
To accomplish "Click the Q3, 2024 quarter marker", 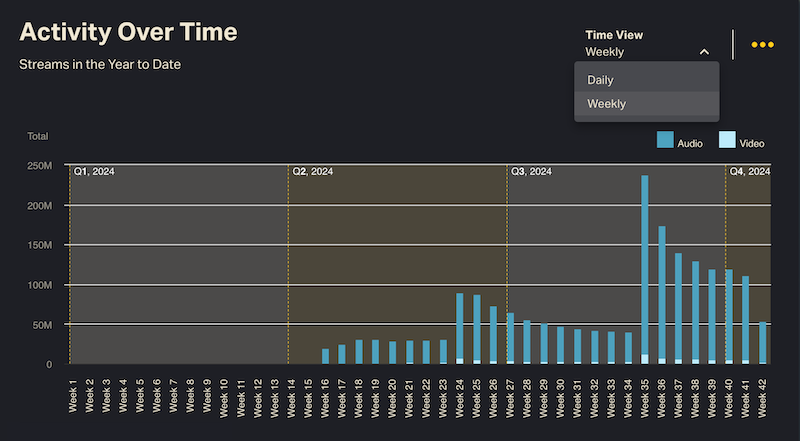I will 532,172.
